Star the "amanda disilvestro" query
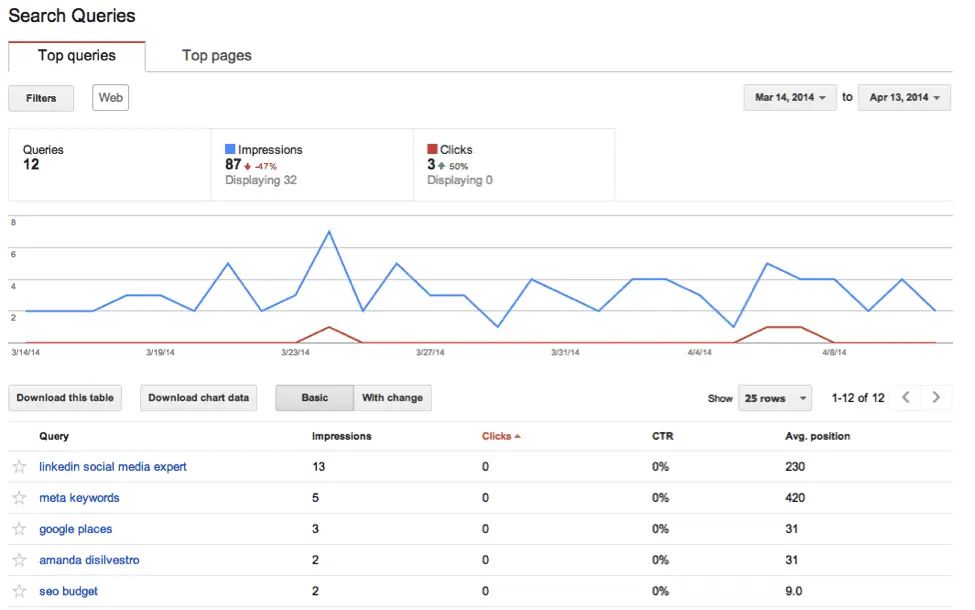The height and width of the screenshot is (610, 975). coord(18,560)
